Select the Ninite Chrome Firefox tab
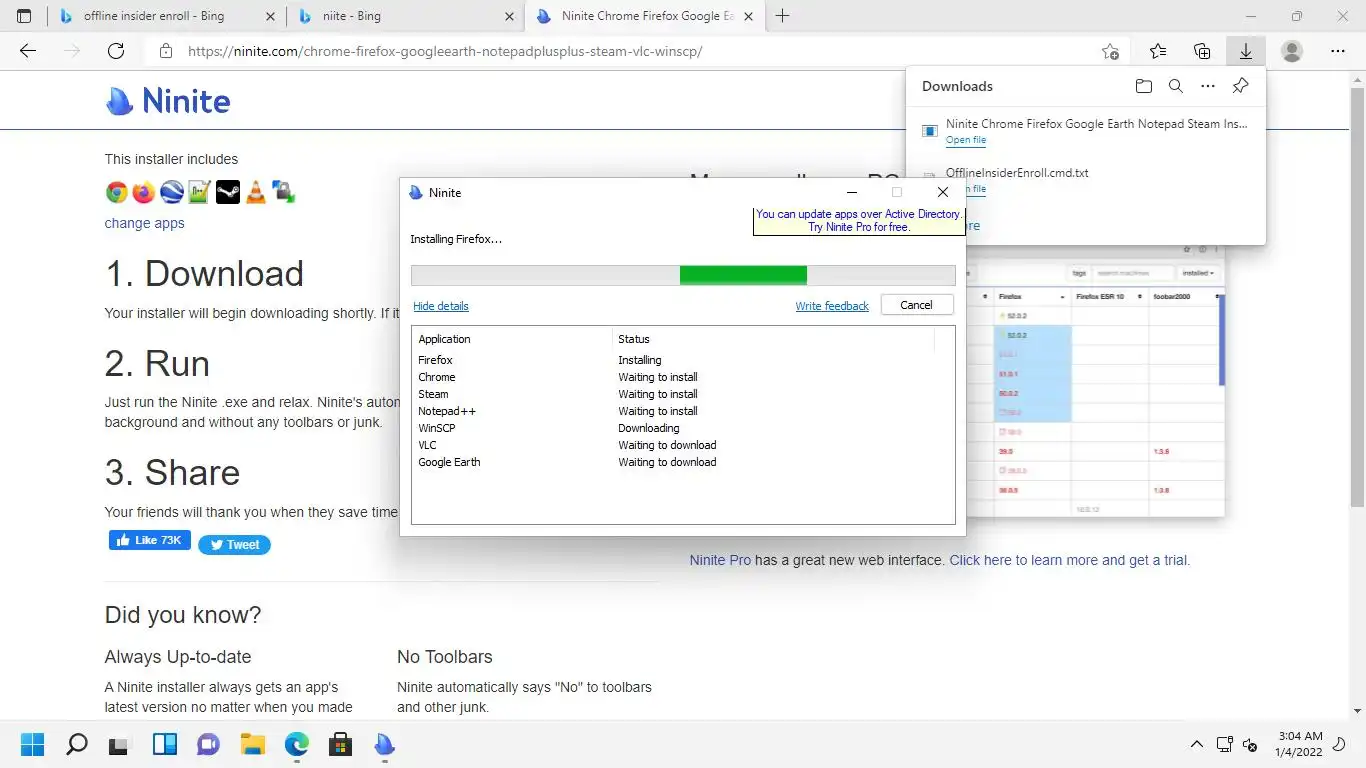 coord(644,16)
